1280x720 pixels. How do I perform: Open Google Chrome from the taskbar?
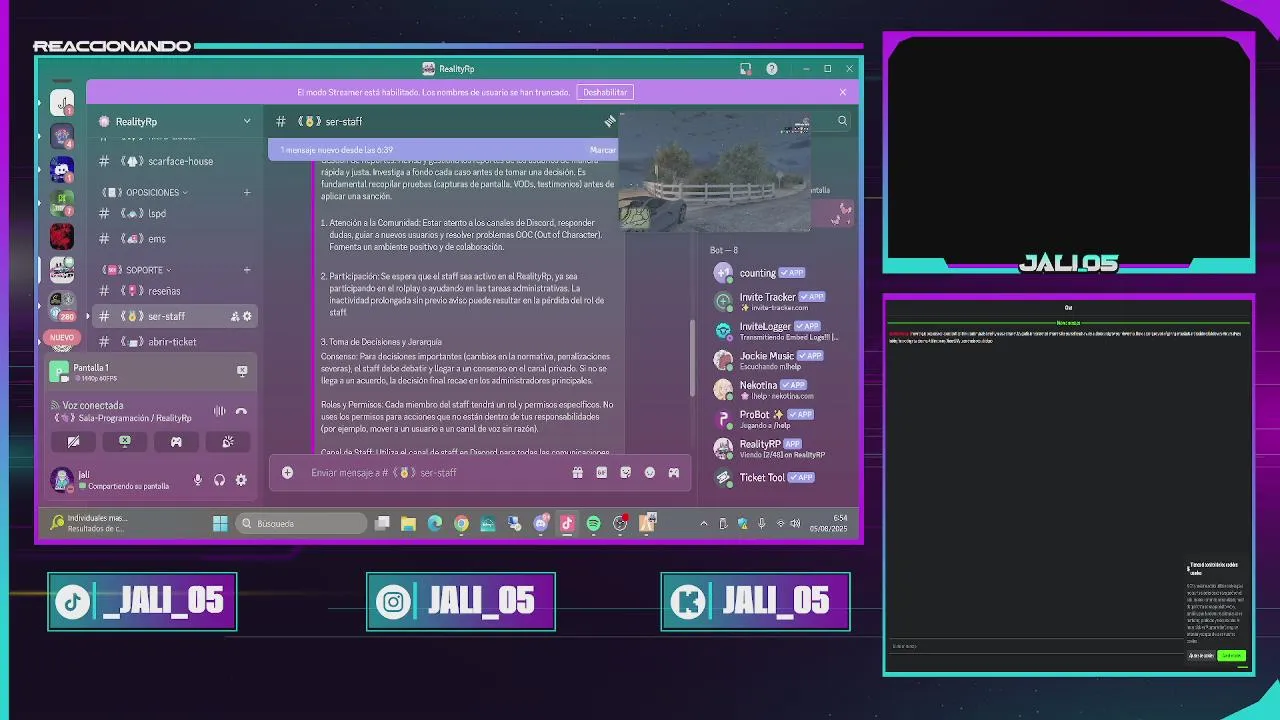[x=461, y=523]
